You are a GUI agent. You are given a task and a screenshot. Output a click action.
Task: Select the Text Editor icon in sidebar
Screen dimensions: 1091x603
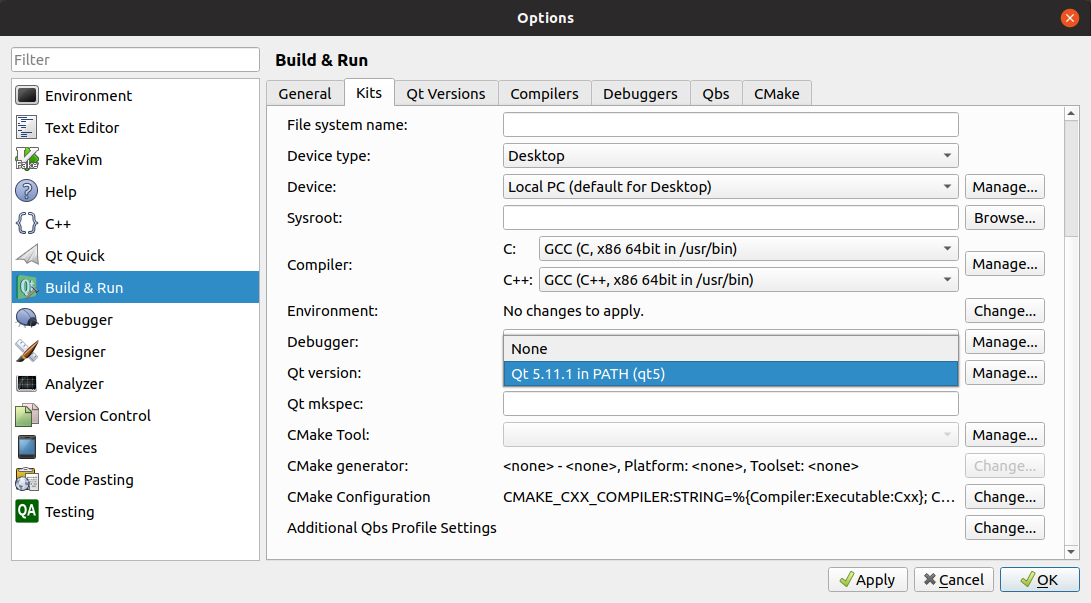pyautogui.click(x=27, y=128)
